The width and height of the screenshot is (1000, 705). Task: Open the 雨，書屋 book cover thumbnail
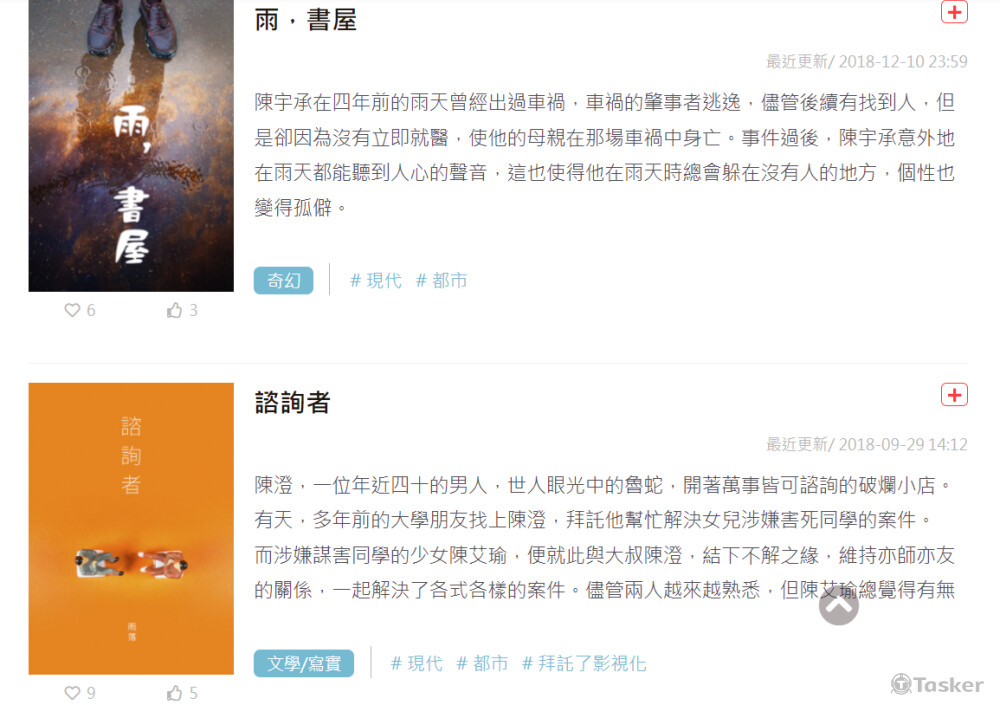click(x=131, y=145)
